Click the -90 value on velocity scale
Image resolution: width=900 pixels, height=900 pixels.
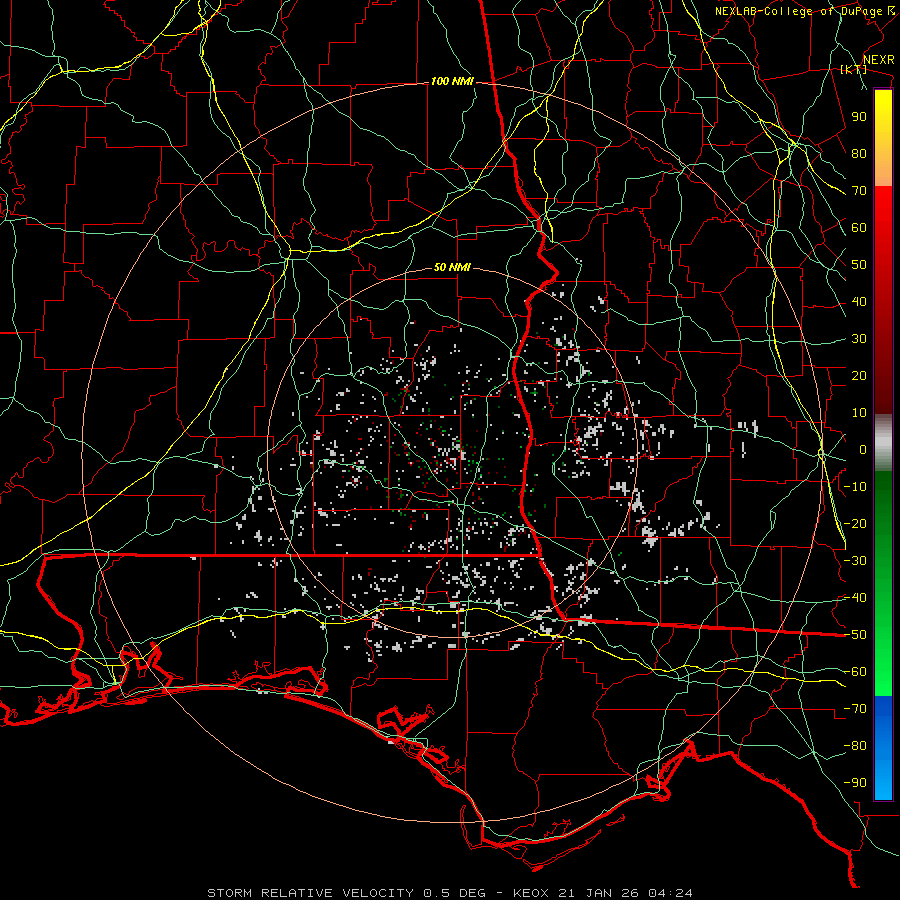[x=855, y=783]
